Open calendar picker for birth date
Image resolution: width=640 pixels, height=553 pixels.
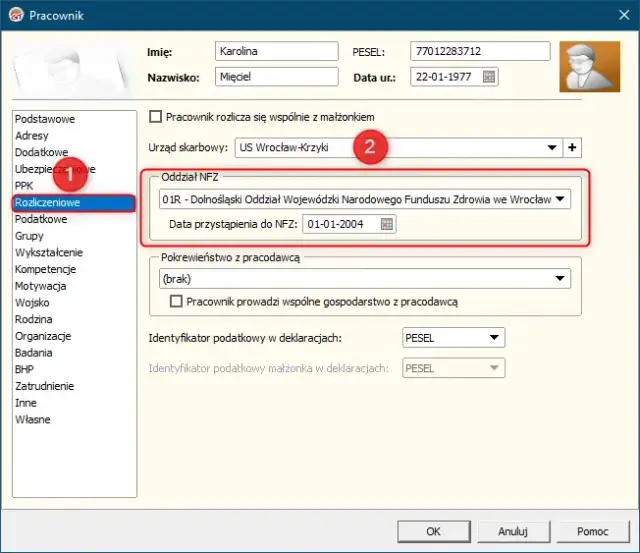coord(489,77)
